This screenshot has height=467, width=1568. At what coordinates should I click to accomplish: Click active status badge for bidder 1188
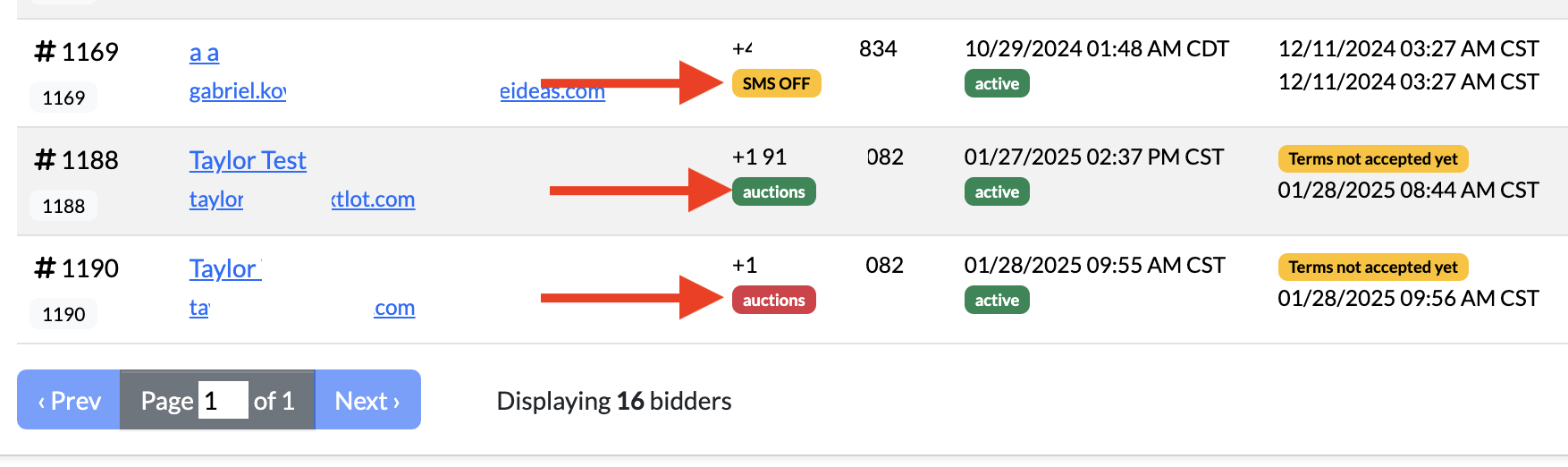(x=997, y=192)
